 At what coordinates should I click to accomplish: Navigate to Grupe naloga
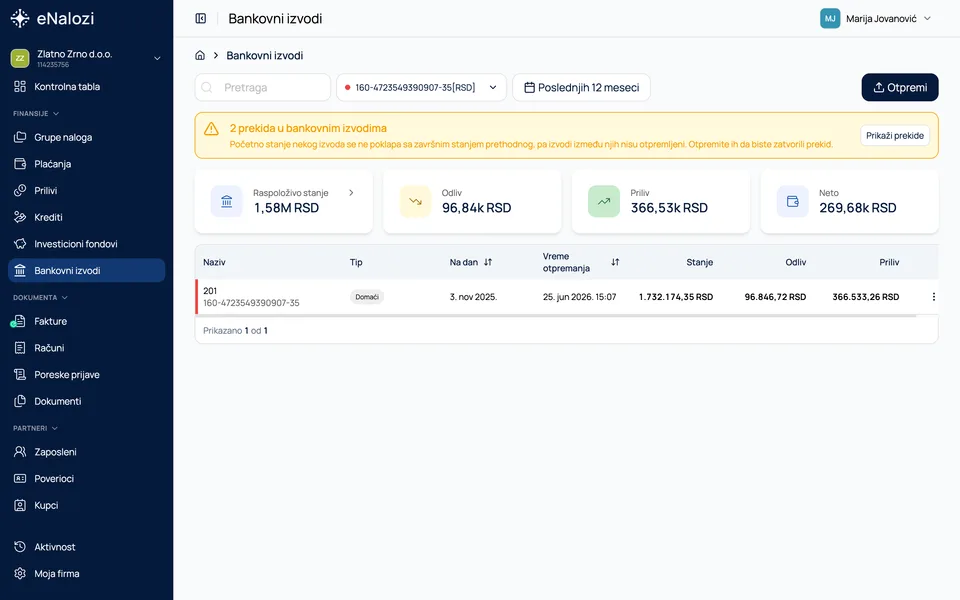(x=86, y=138)
